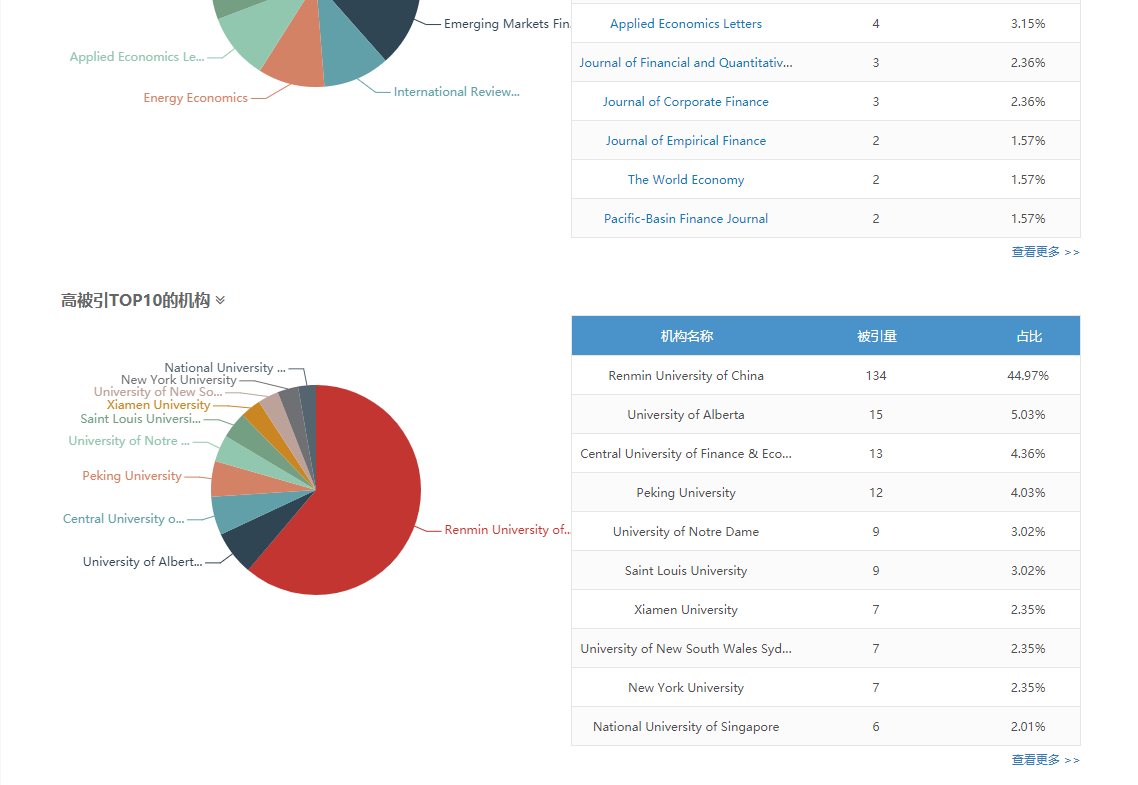
Task: Click the Peking University pie label
Action: (x=131, y=476)
